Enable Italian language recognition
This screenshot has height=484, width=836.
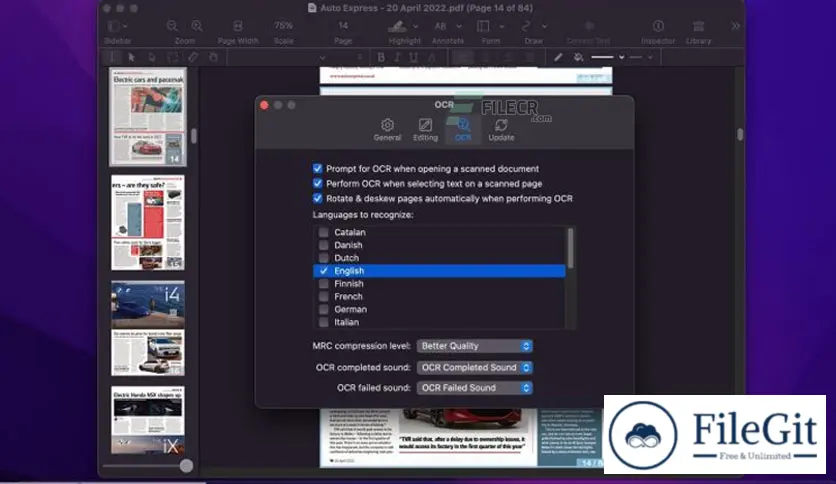[x=323, y=322]
